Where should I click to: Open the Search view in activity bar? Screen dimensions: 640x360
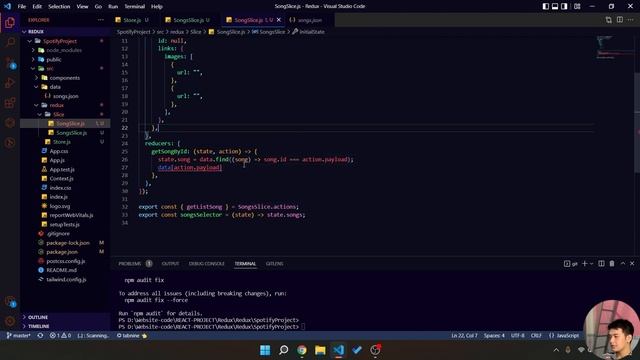(10, 42)
